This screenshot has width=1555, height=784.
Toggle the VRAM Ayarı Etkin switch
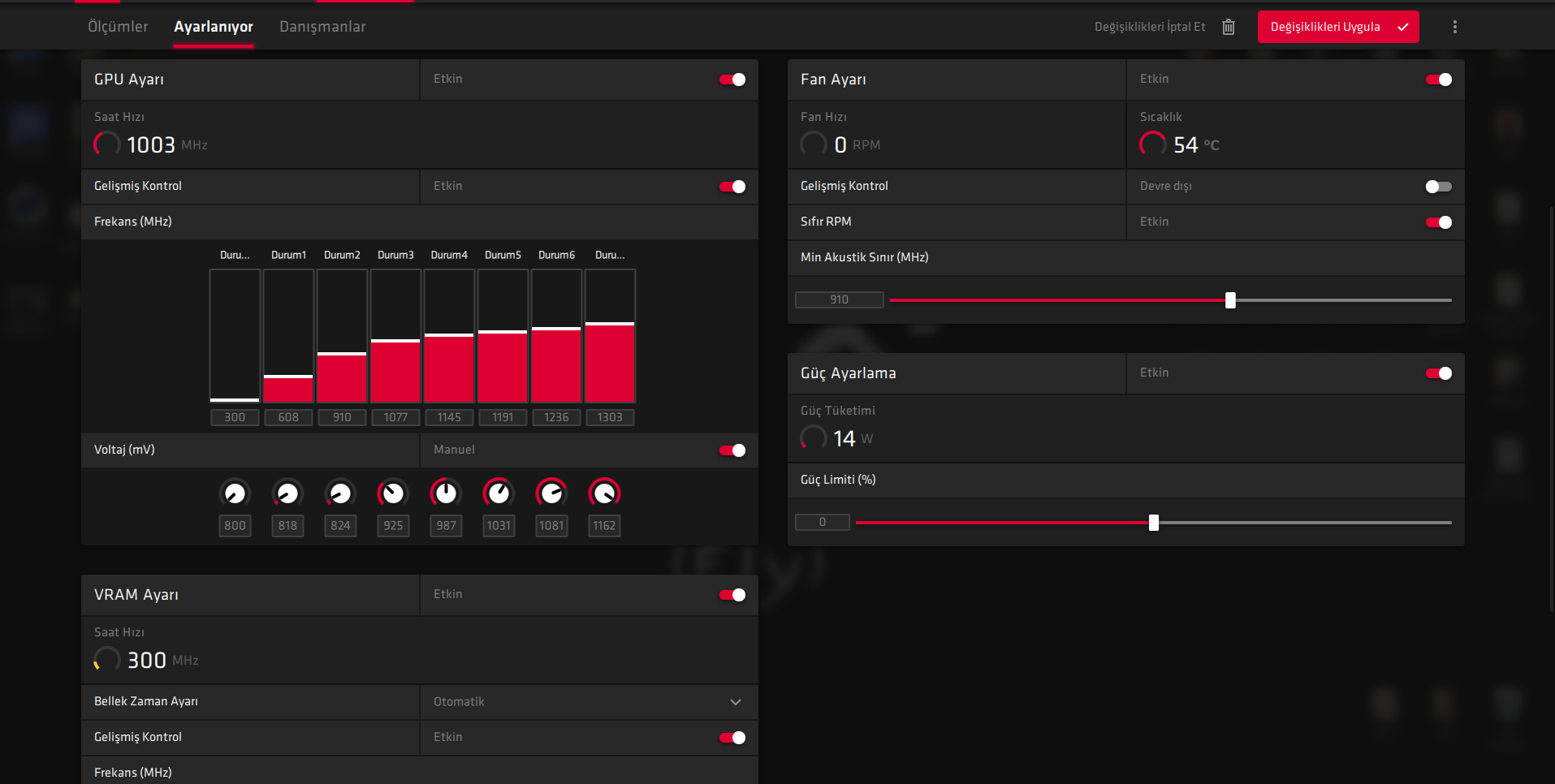pos(732,595)
